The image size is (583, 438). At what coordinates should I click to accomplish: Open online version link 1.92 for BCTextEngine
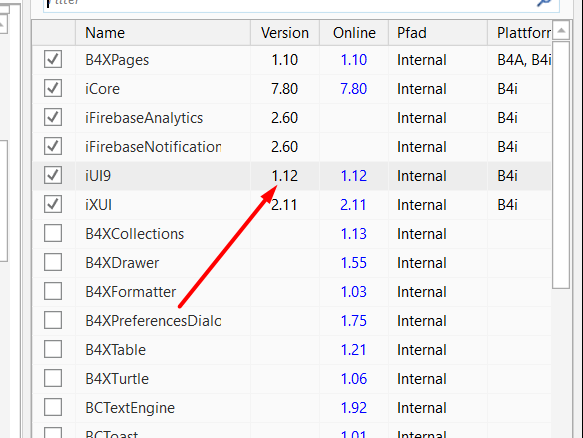(354, 408)
